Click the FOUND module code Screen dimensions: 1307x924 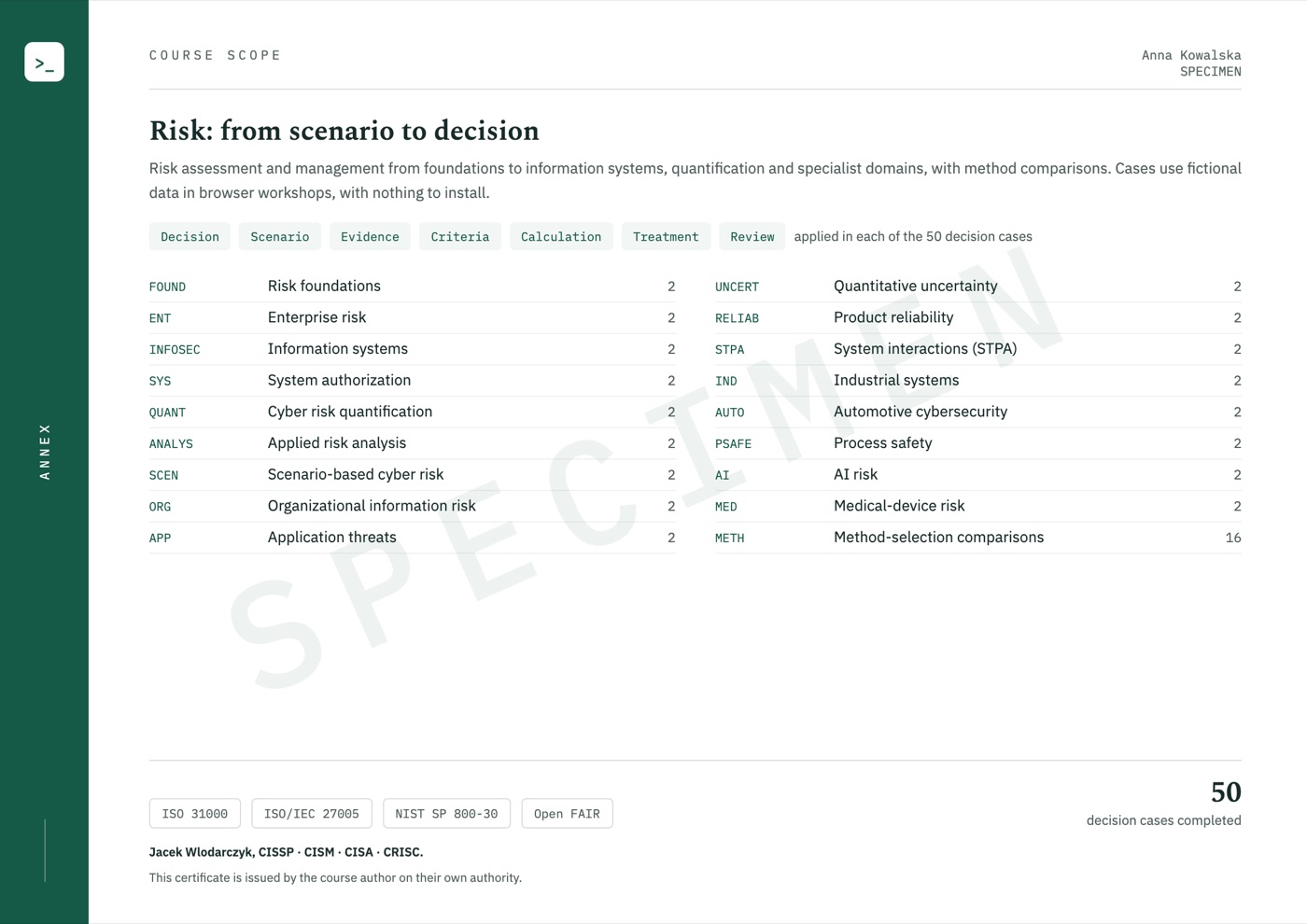(x=167, y=287)
